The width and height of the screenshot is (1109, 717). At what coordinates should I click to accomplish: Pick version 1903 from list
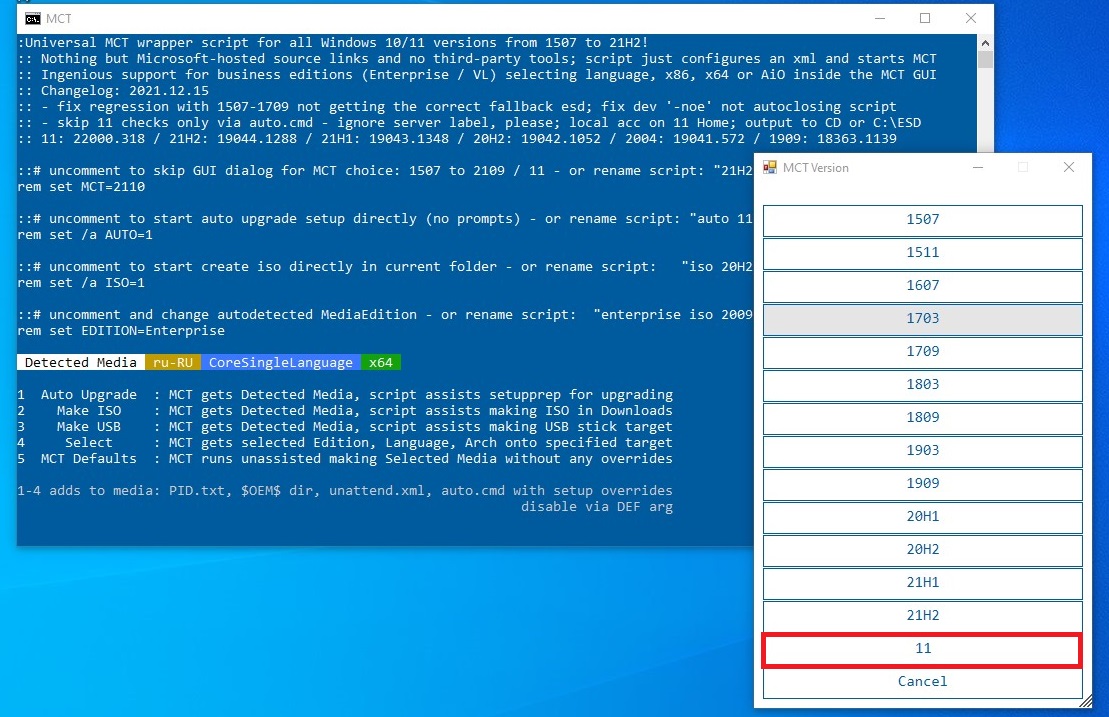(x=922, y=451)
